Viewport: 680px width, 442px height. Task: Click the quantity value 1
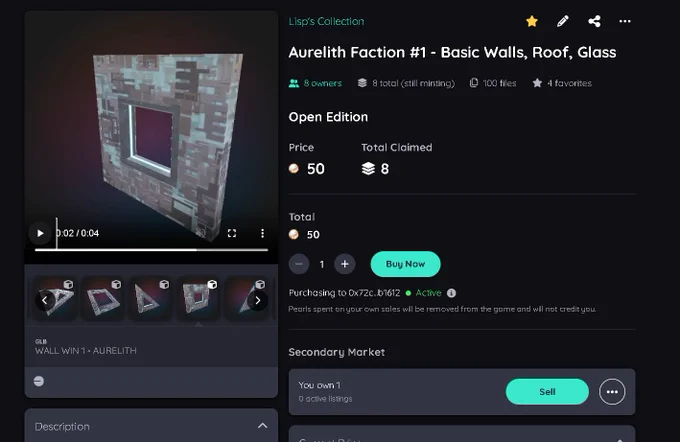point(322,264)
